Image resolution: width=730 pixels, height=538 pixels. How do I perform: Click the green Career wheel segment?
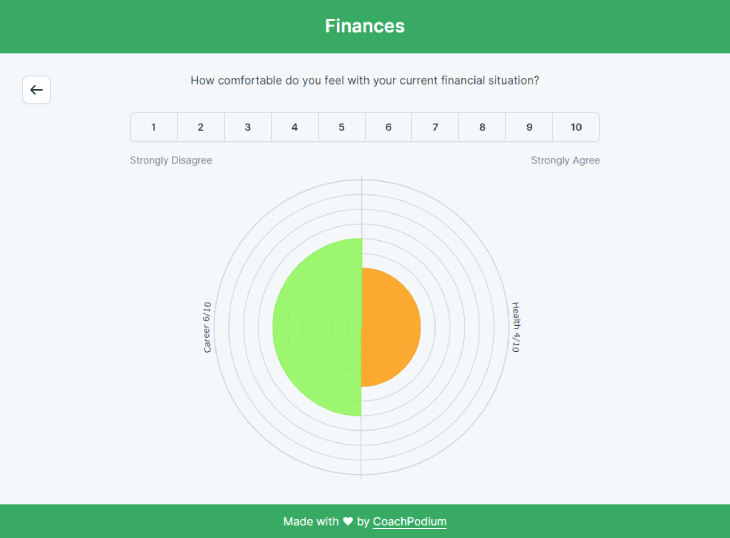coord(317,327)
